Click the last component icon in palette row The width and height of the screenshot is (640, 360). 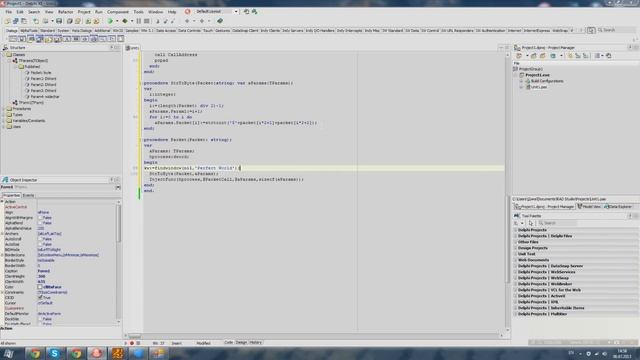click(x=121, y=39)
